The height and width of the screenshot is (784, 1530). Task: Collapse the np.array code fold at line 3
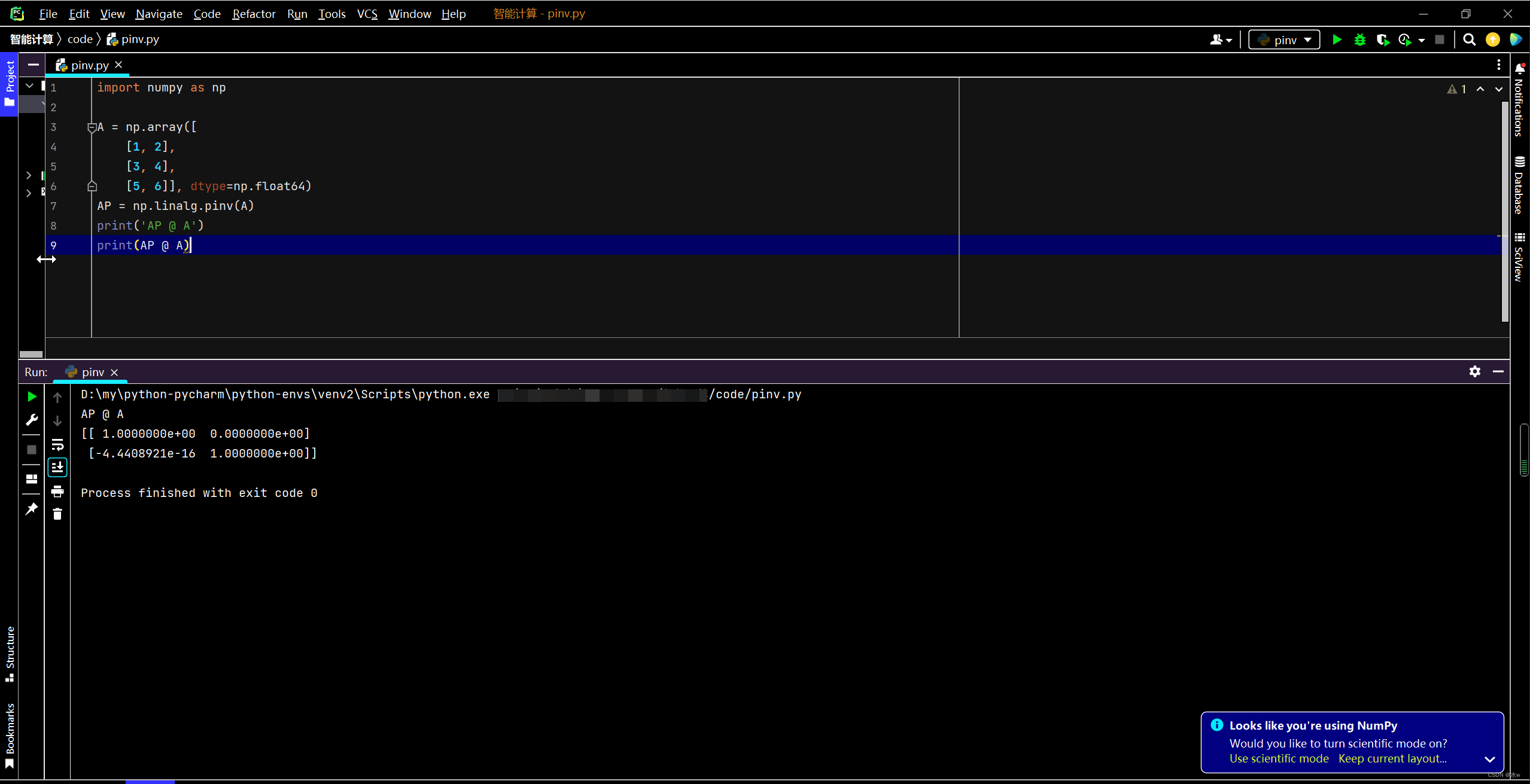tap(92, 127)
